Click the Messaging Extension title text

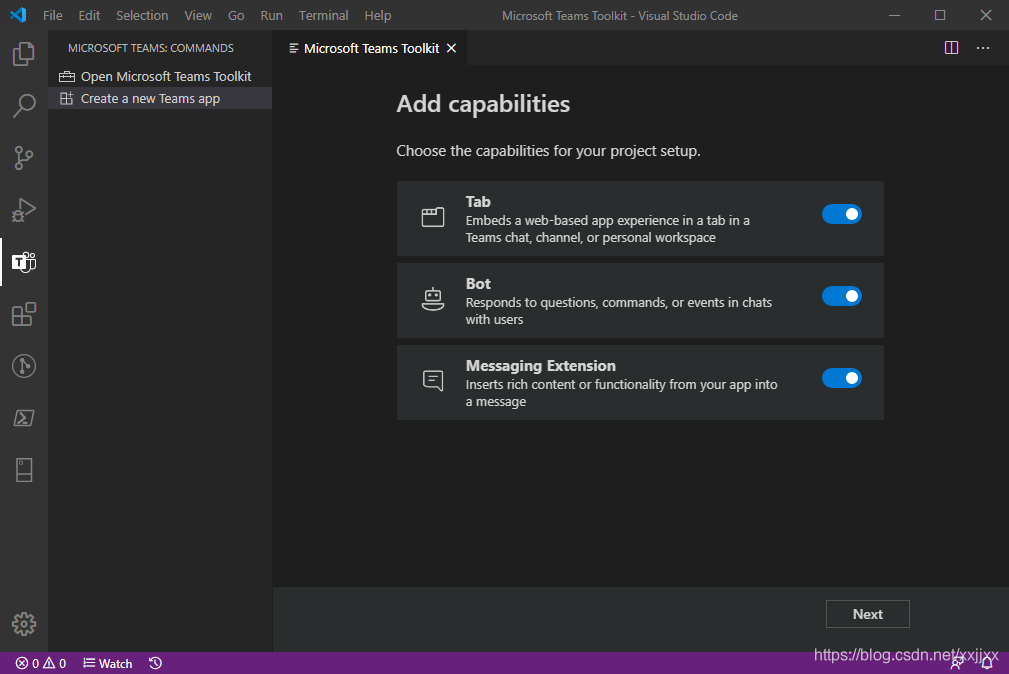[x=541, y=366]
